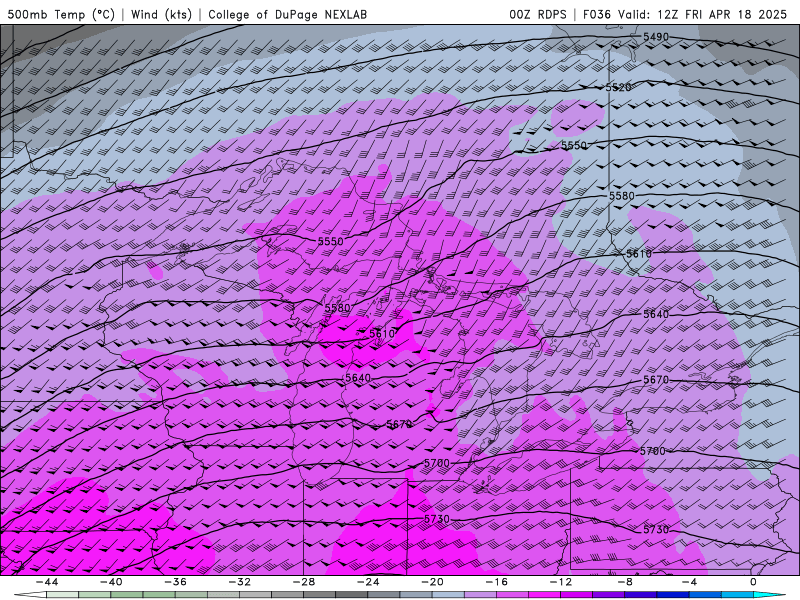Screen dimensions: 800x600
Task: Click the -4 color scale label
Action: 689,582
